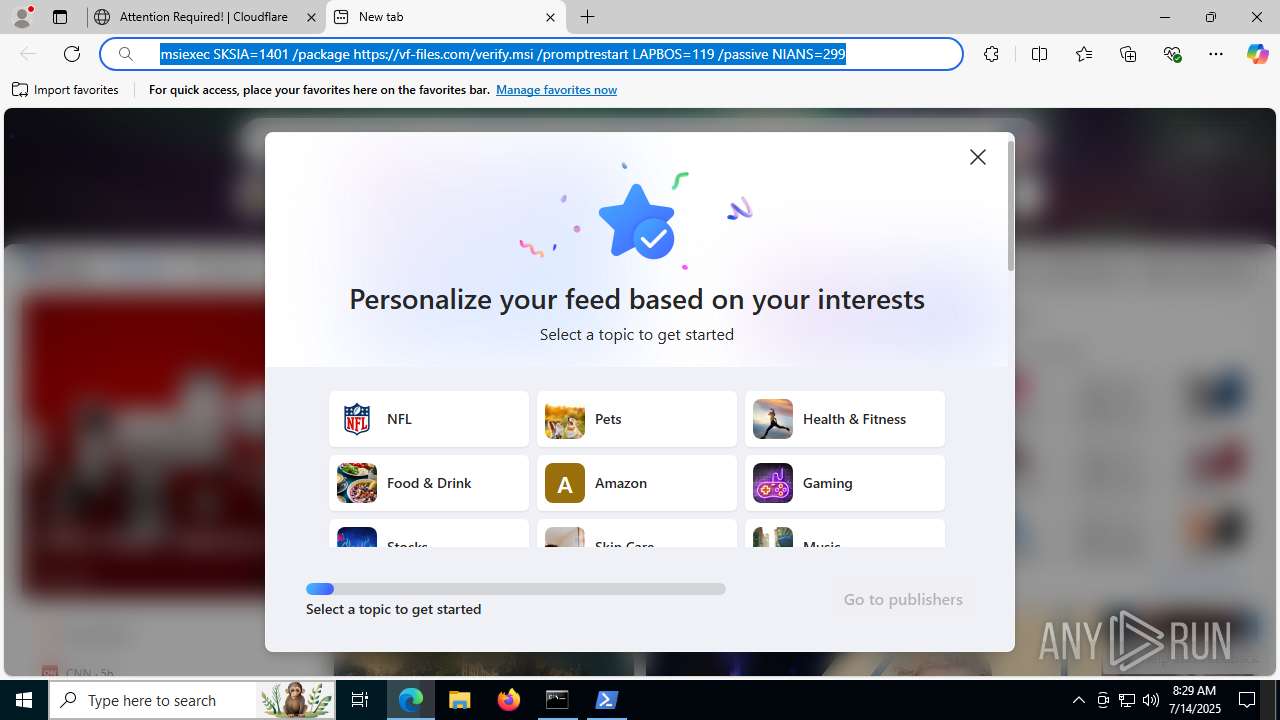
Task: Click the address bar search icon
Action: (126, 54)
